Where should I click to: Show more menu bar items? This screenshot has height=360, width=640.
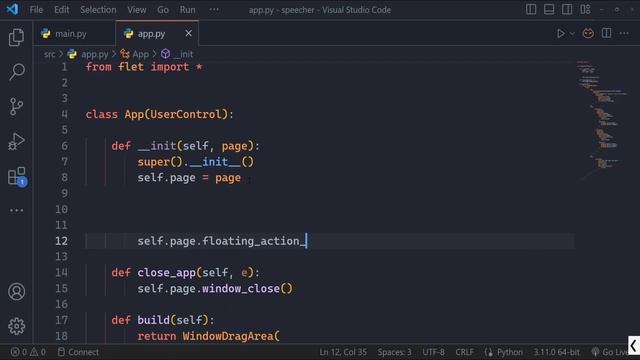click(214, 10)
